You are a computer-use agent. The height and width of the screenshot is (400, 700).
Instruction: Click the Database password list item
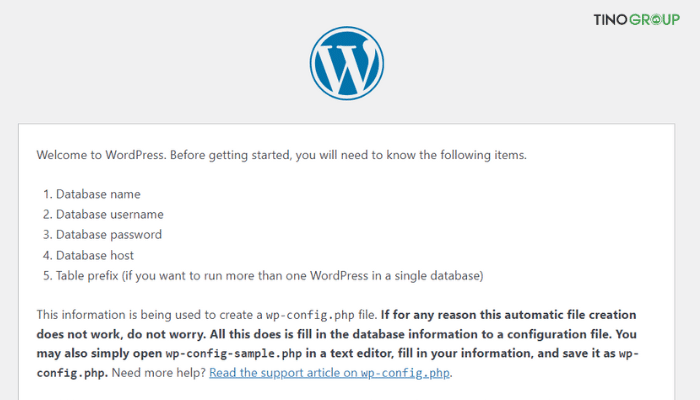(x=103, y=235)
